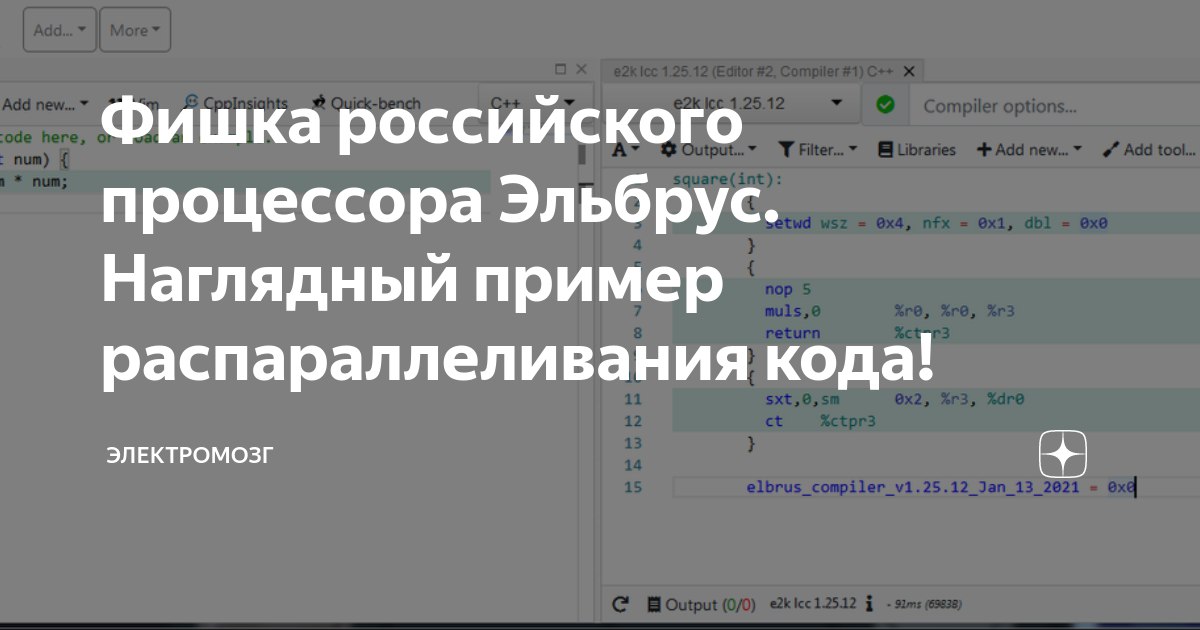
Task: Click the square(int): label in assembly
Action: [728, 180]
